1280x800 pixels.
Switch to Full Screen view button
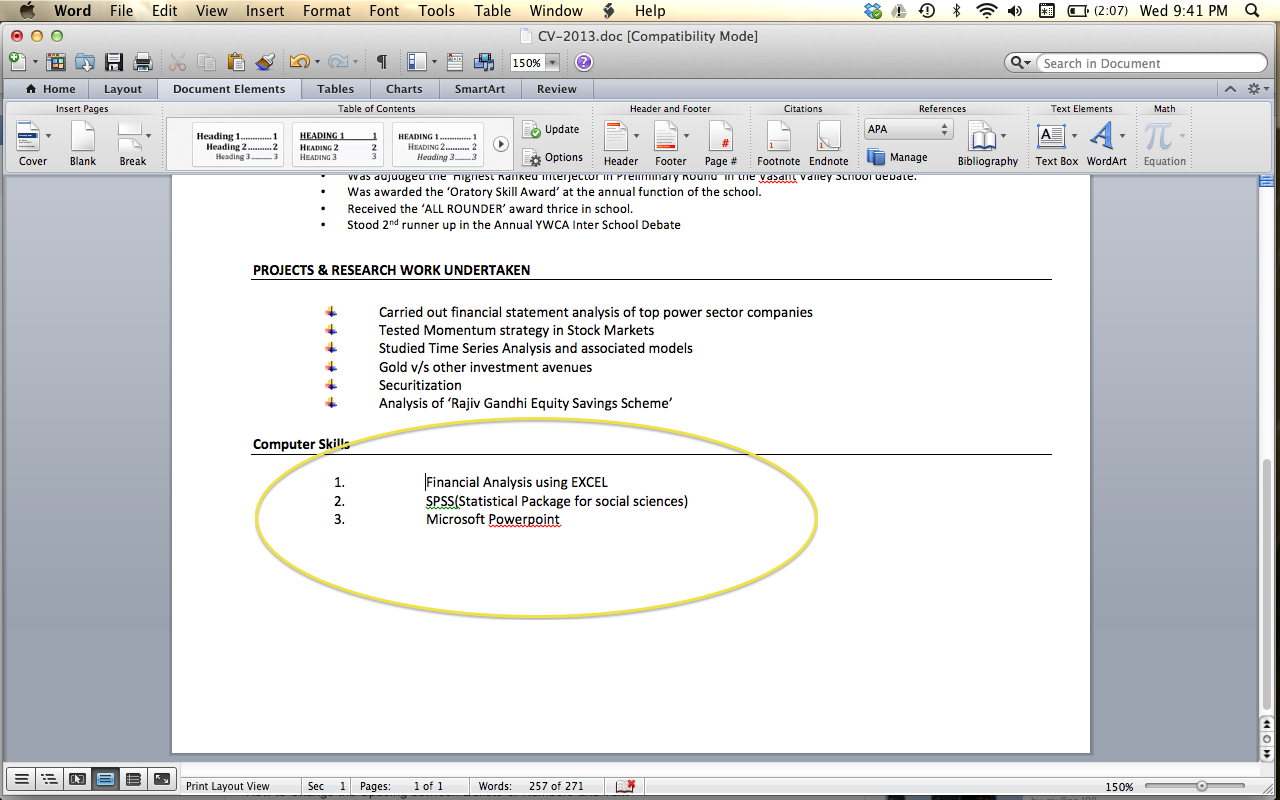(162, 779)
